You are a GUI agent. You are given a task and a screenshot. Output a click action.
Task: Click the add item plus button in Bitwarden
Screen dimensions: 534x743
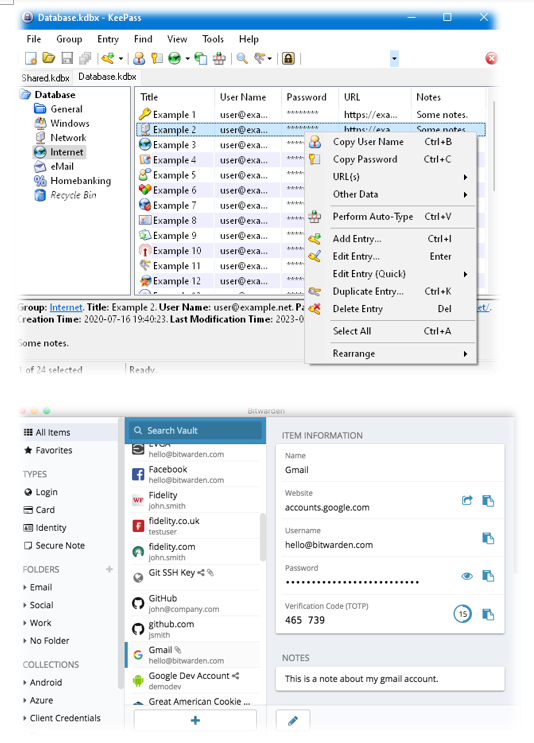(x=195, y=720)
